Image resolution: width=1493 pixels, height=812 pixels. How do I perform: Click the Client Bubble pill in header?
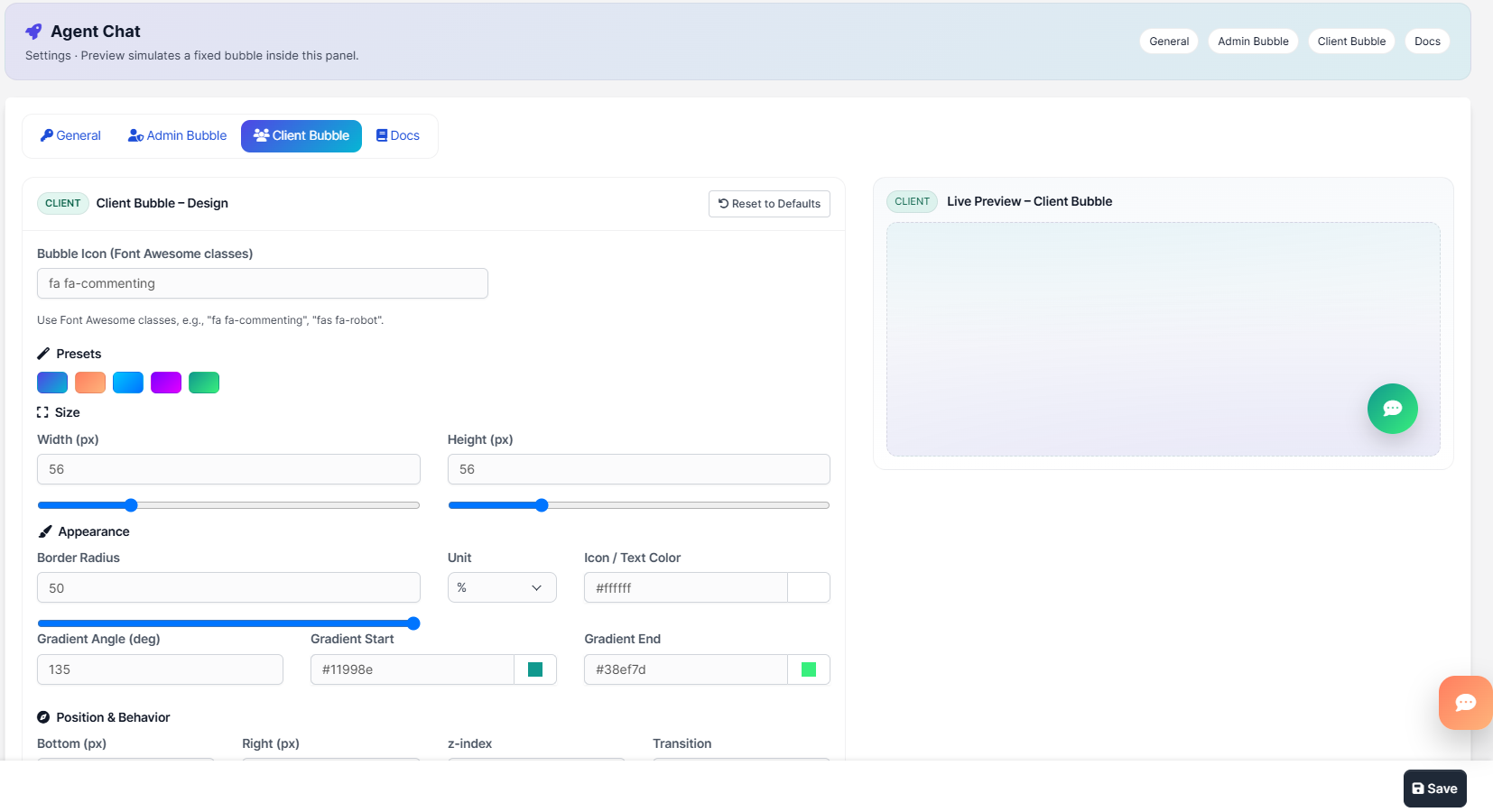click(1351, 42)
